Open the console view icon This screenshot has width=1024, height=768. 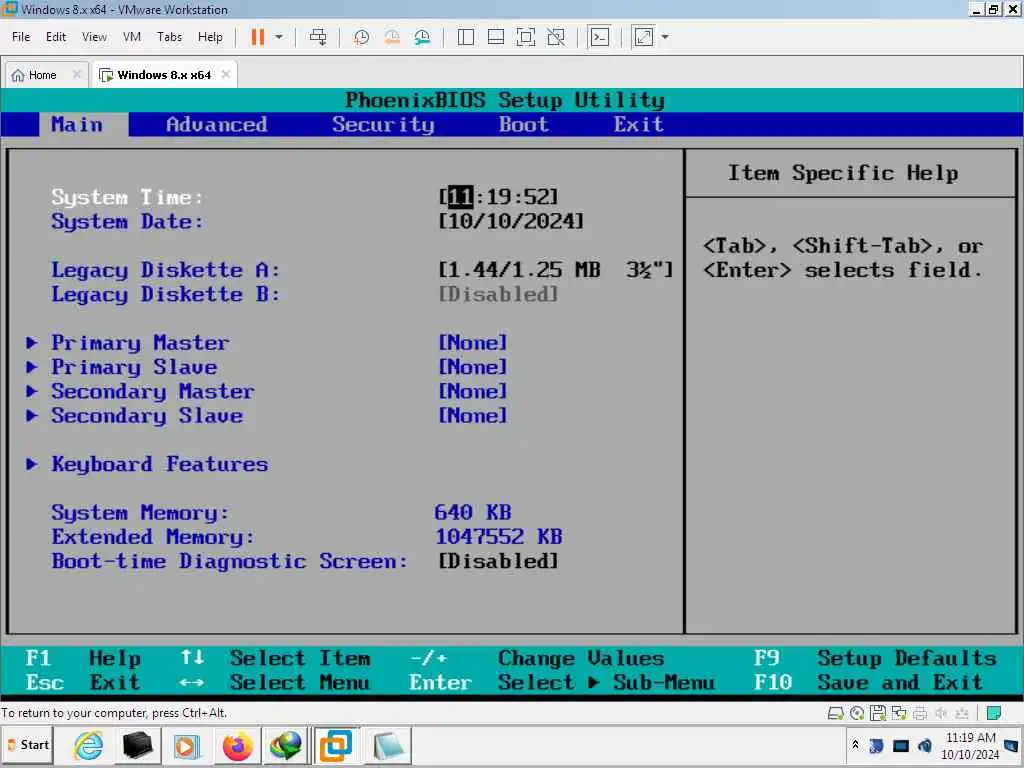click(x=600, y=37)
